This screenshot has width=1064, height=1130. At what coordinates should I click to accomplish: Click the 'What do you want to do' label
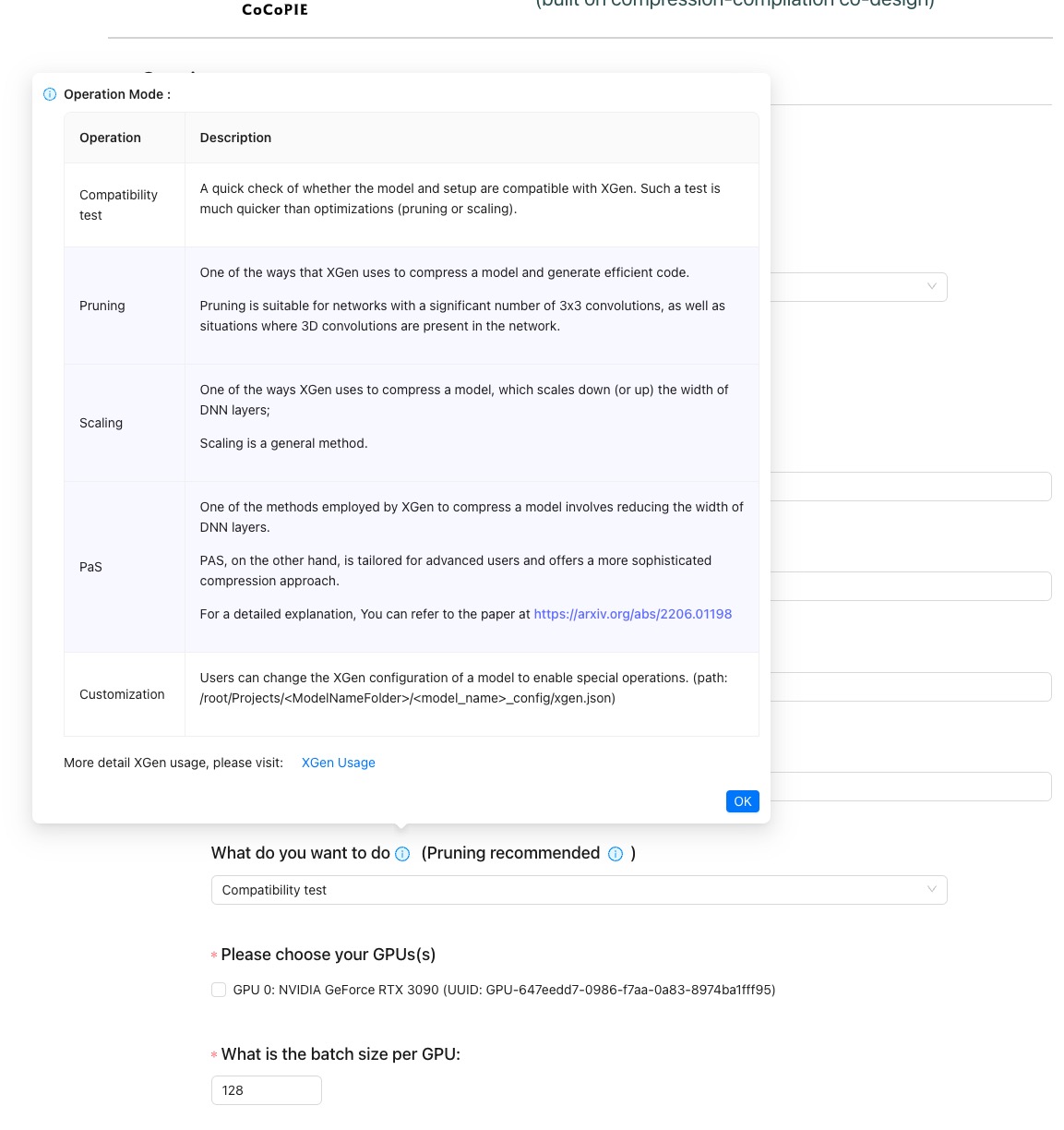tap(301, 853)
